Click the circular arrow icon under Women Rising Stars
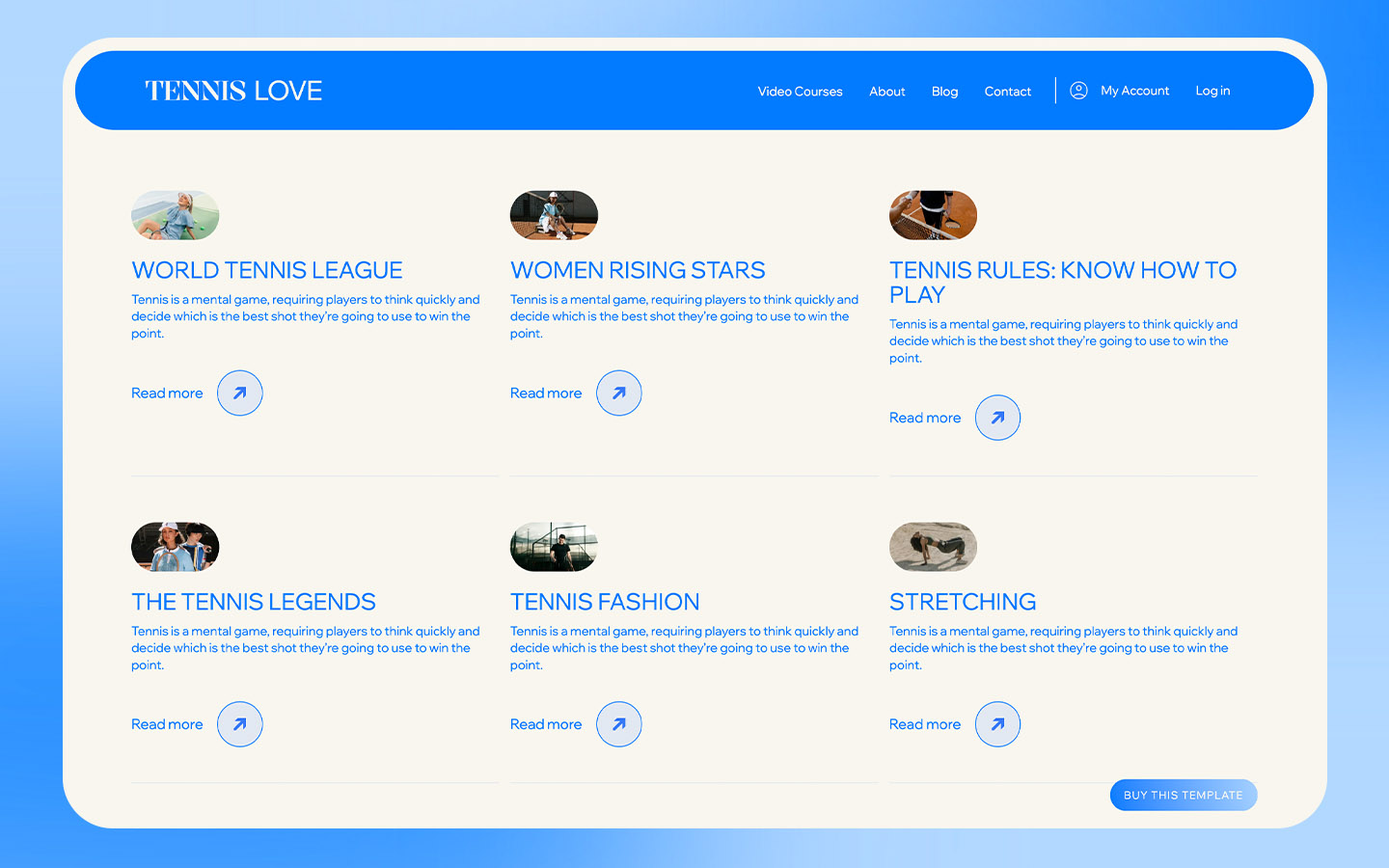 (618, 393)
